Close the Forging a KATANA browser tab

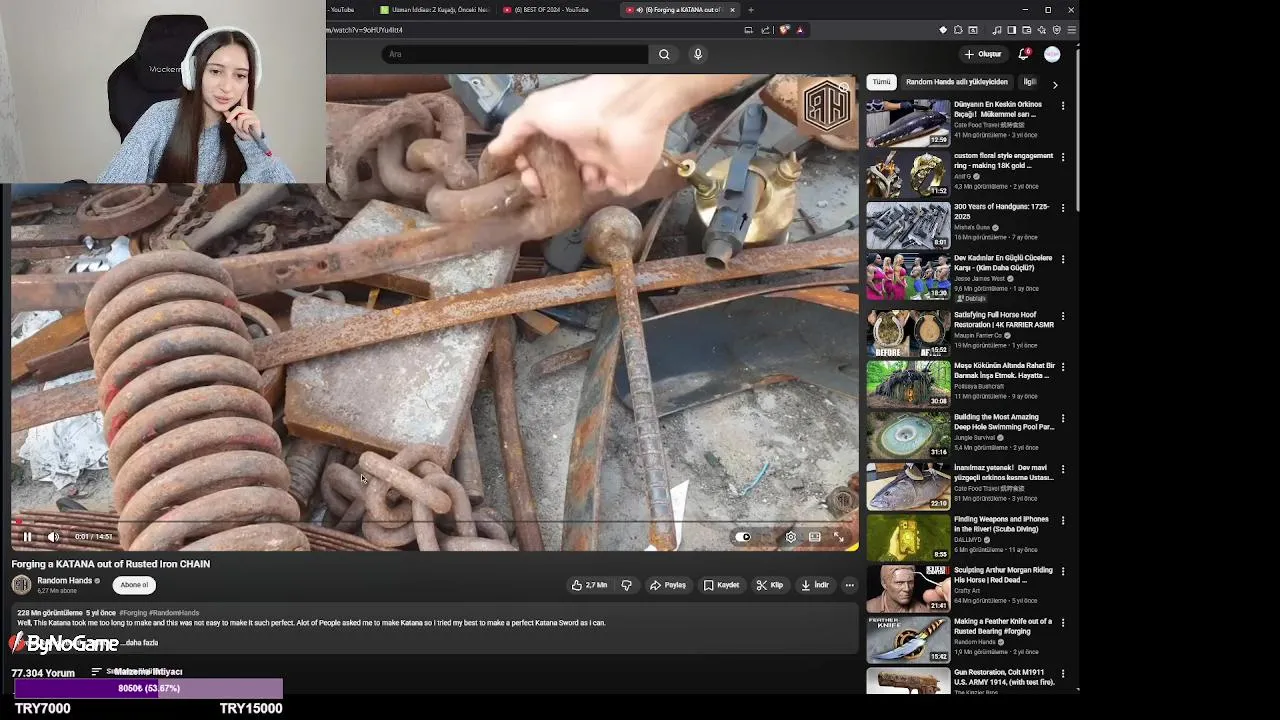[x=732, y=10]
